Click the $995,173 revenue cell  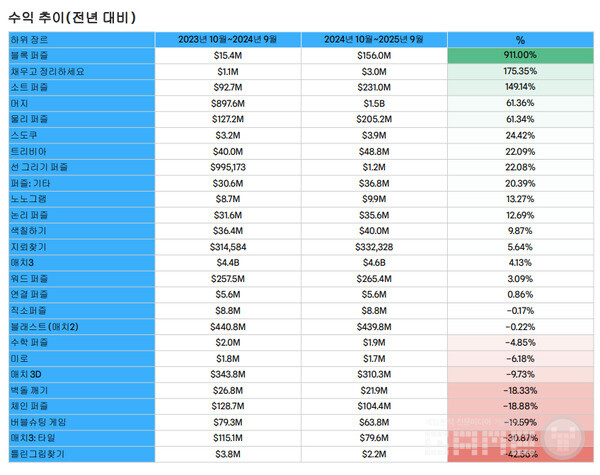coord(230,167)
